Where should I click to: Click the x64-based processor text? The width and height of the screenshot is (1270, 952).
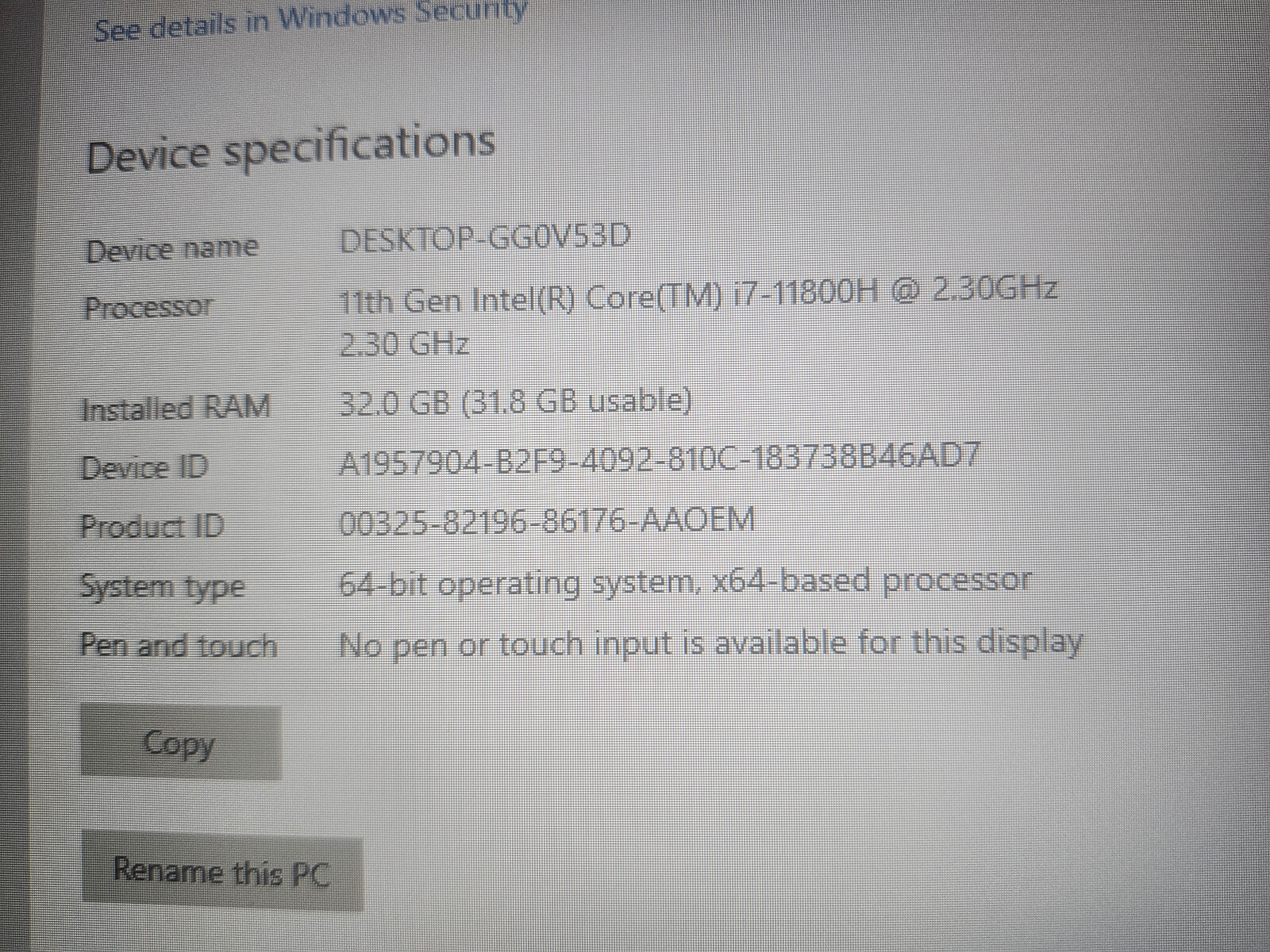click(872, 582)
